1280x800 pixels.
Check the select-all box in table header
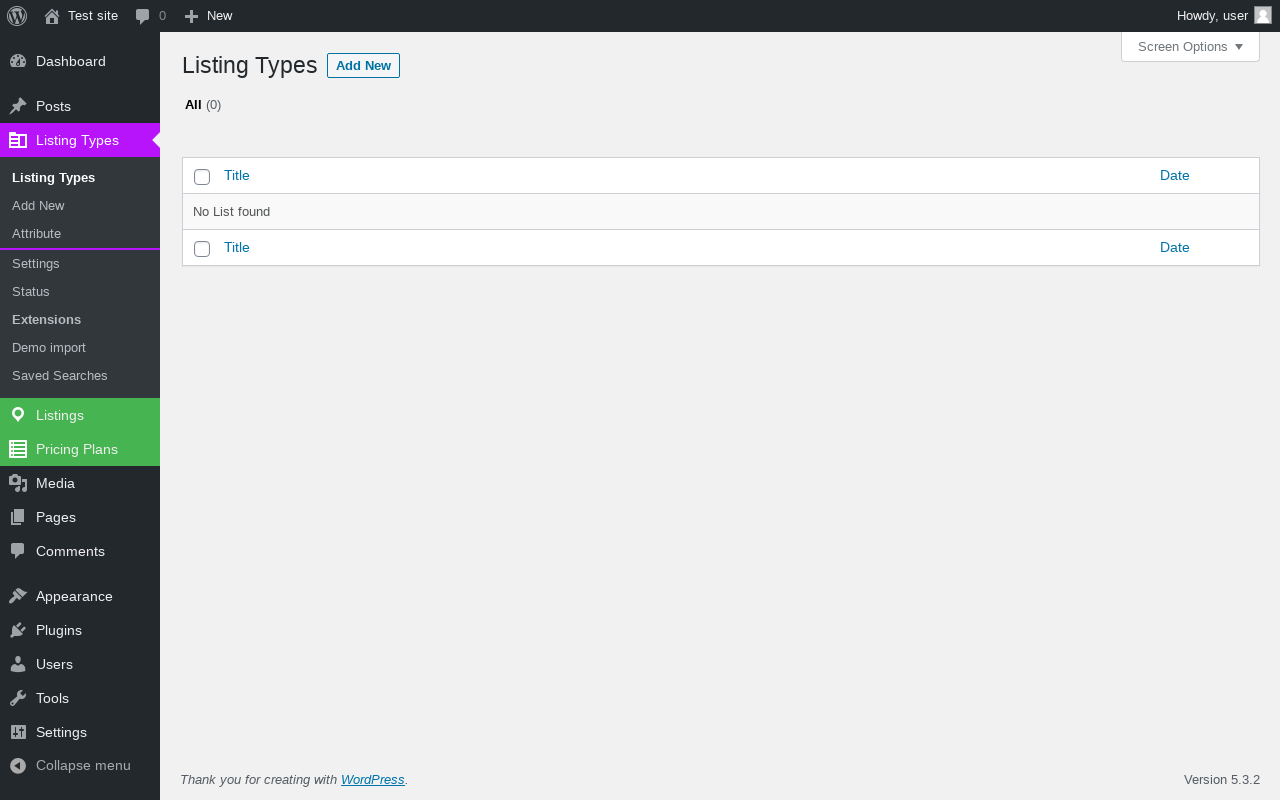(202, 177)
